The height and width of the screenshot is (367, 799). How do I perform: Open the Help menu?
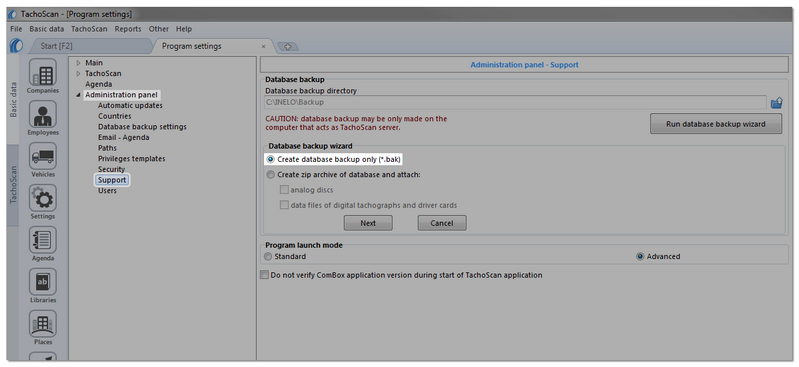[x=184, y=29]
